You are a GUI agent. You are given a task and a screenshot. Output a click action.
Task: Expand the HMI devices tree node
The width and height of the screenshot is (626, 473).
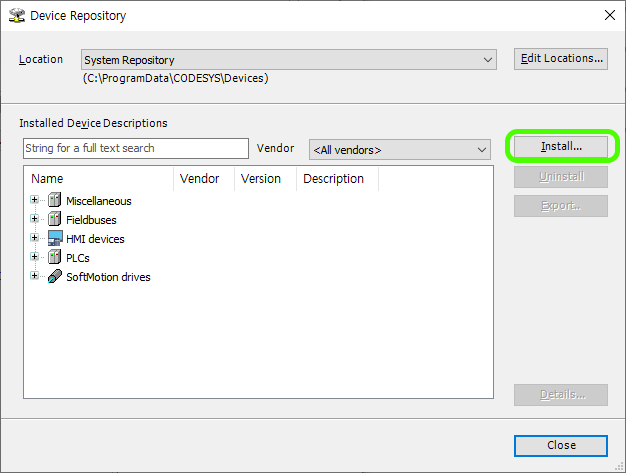(x=35, y=238)
